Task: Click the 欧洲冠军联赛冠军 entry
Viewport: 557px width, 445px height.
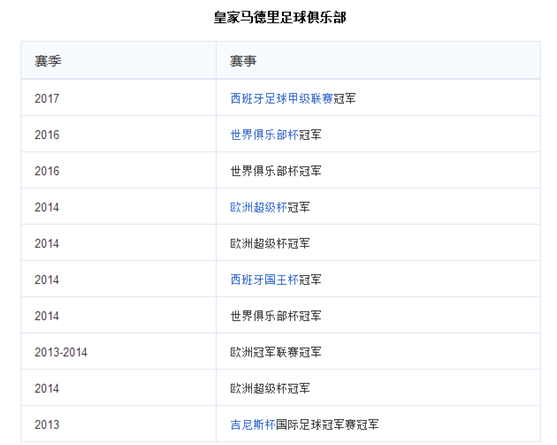Action: pyautogui.click(x=276, y=352)
